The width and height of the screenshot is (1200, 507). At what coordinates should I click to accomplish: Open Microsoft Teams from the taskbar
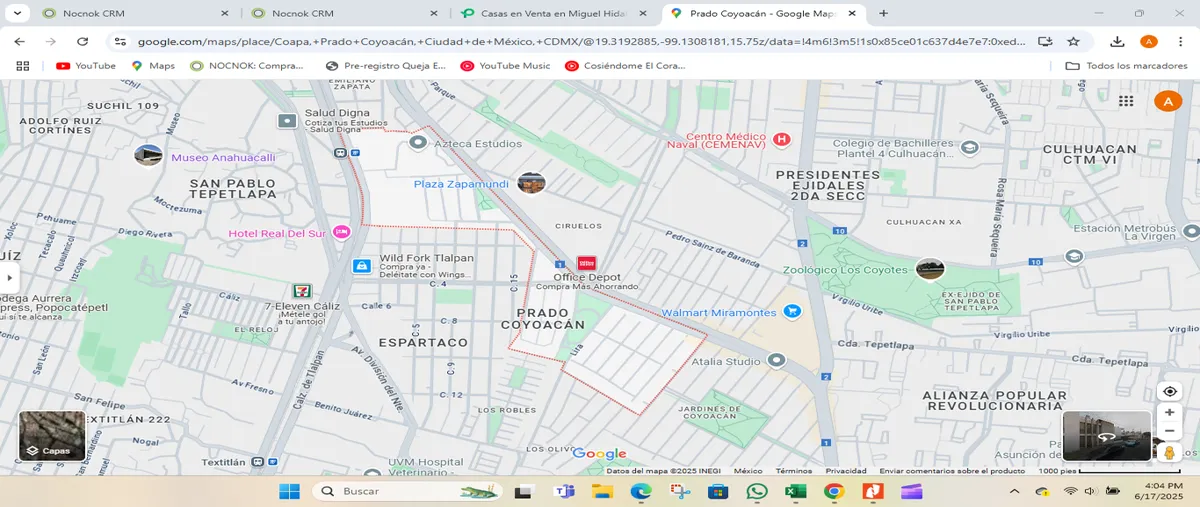point(563,491)
